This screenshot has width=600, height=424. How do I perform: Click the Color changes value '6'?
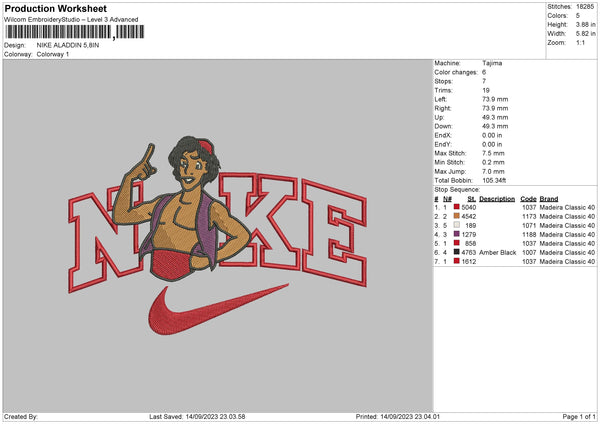[x=484, y=72]
